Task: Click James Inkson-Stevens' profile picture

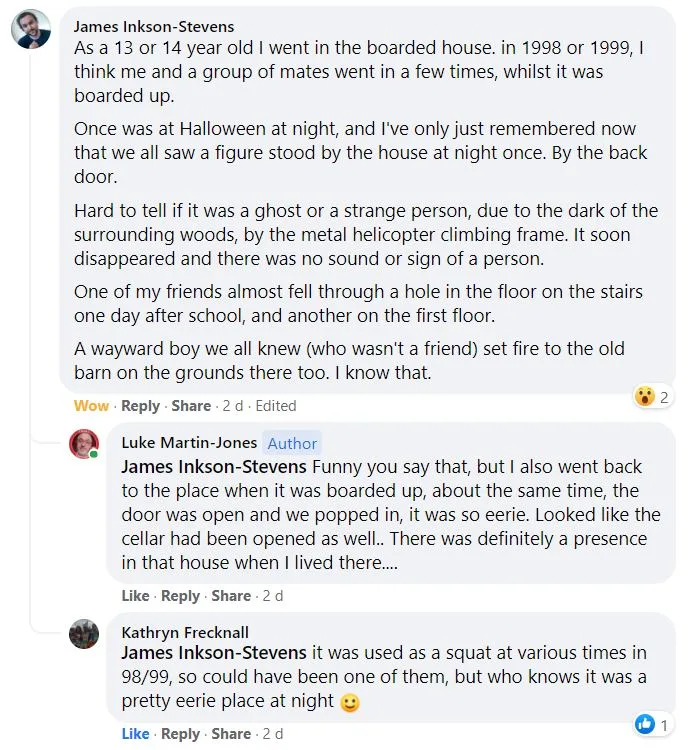Action: pos(31,30)
